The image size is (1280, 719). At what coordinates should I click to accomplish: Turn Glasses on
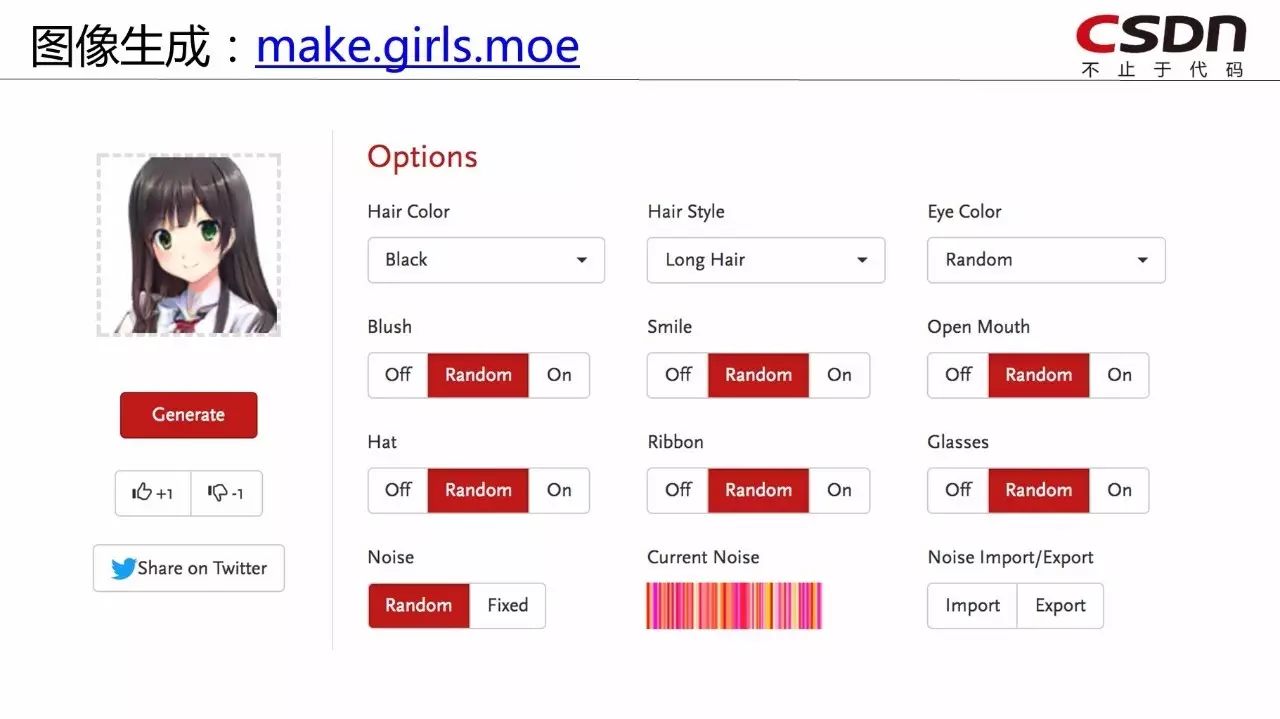point(1119,490)
